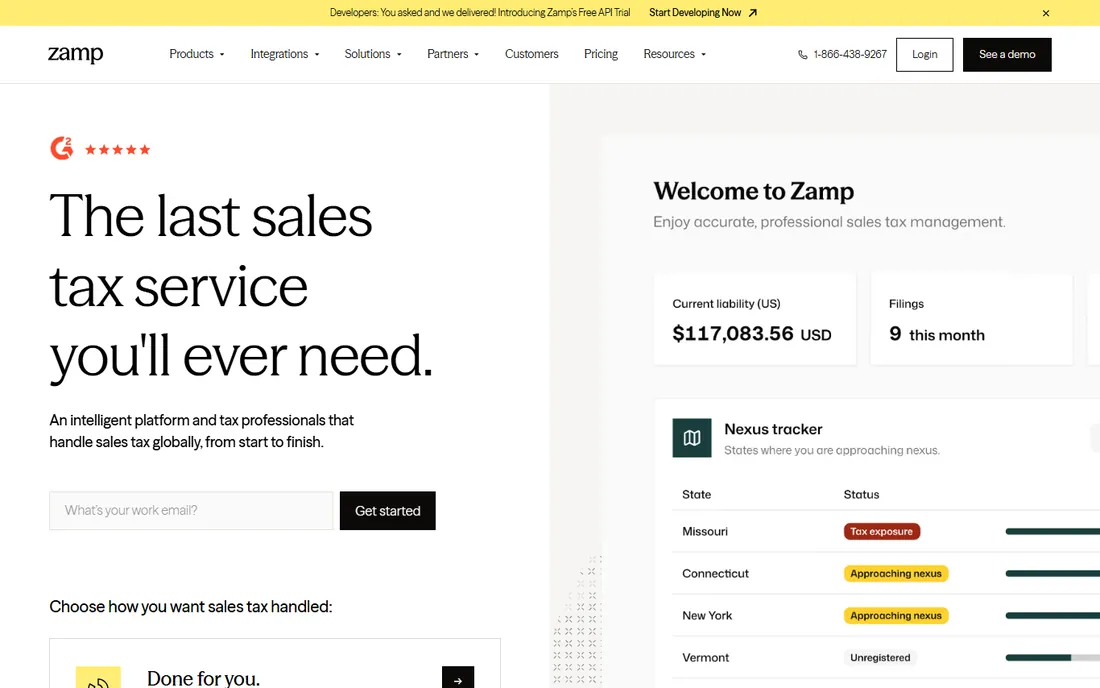Click the State column header
1100x688 pixels.
pos(697,494)
